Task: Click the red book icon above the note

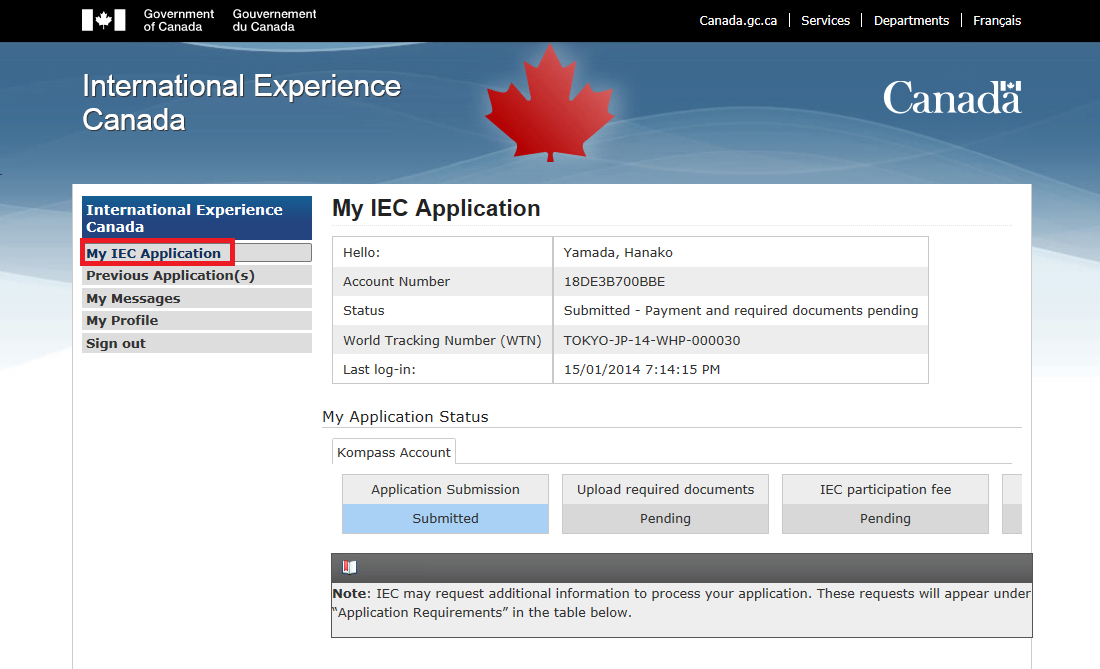Action: pyautogui.click(x=349, y=567)
